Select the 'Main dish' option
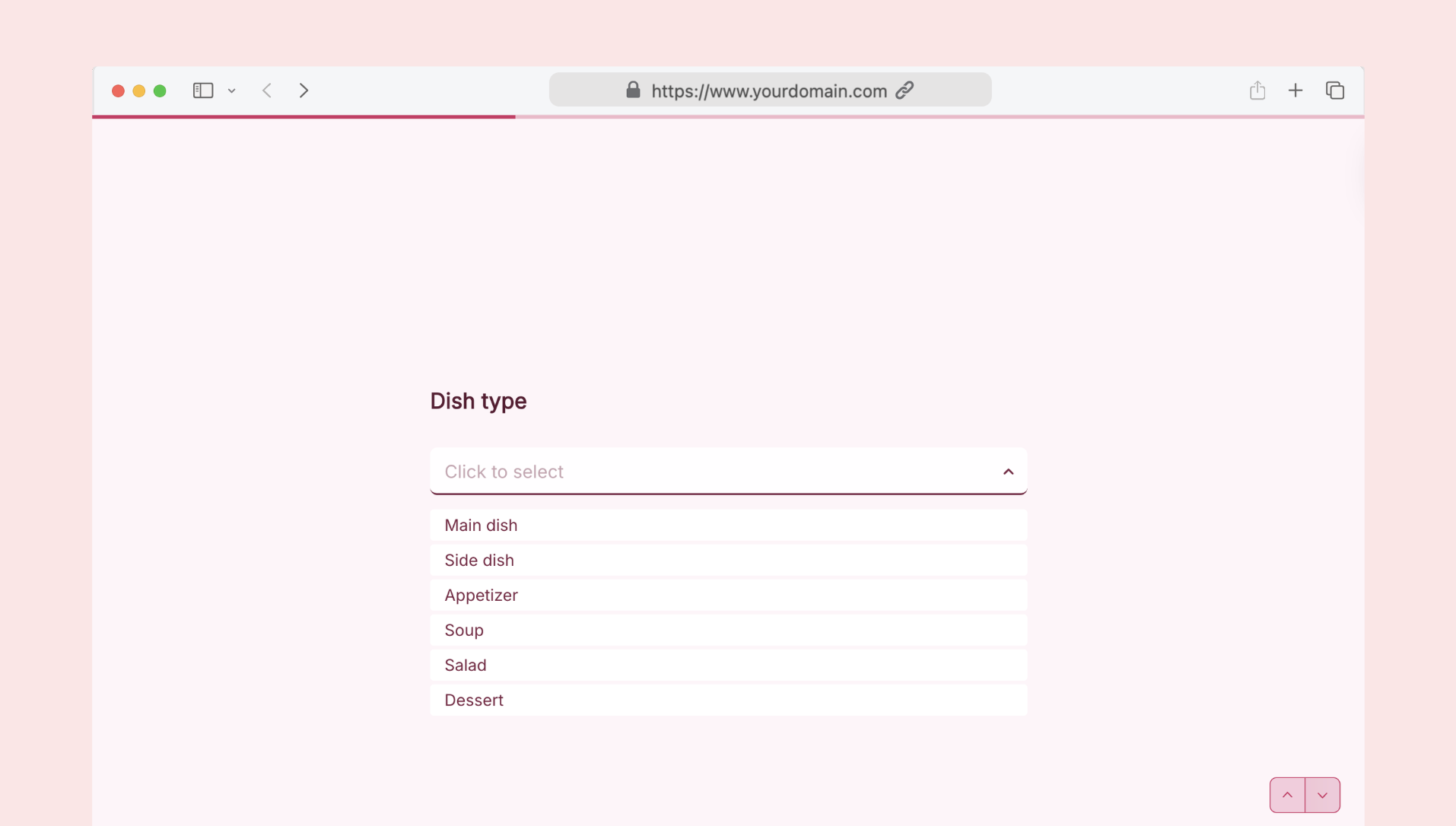This screenshot has width=1456, height=826. (x=728, y=526)
